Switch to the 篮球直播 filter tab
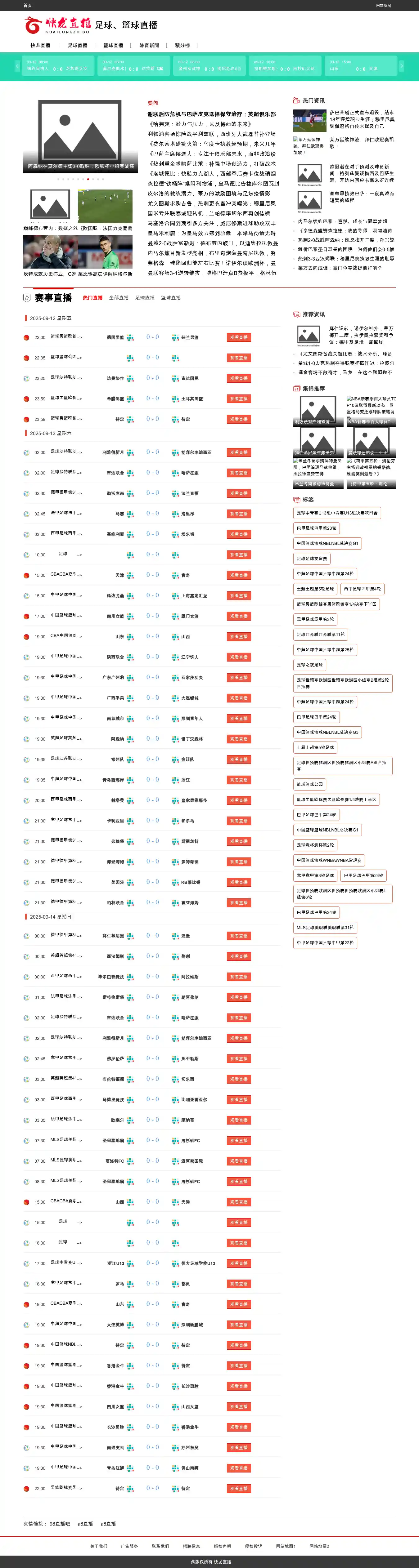This screenshot has height=1568, width=419. (x=170, y=298)
